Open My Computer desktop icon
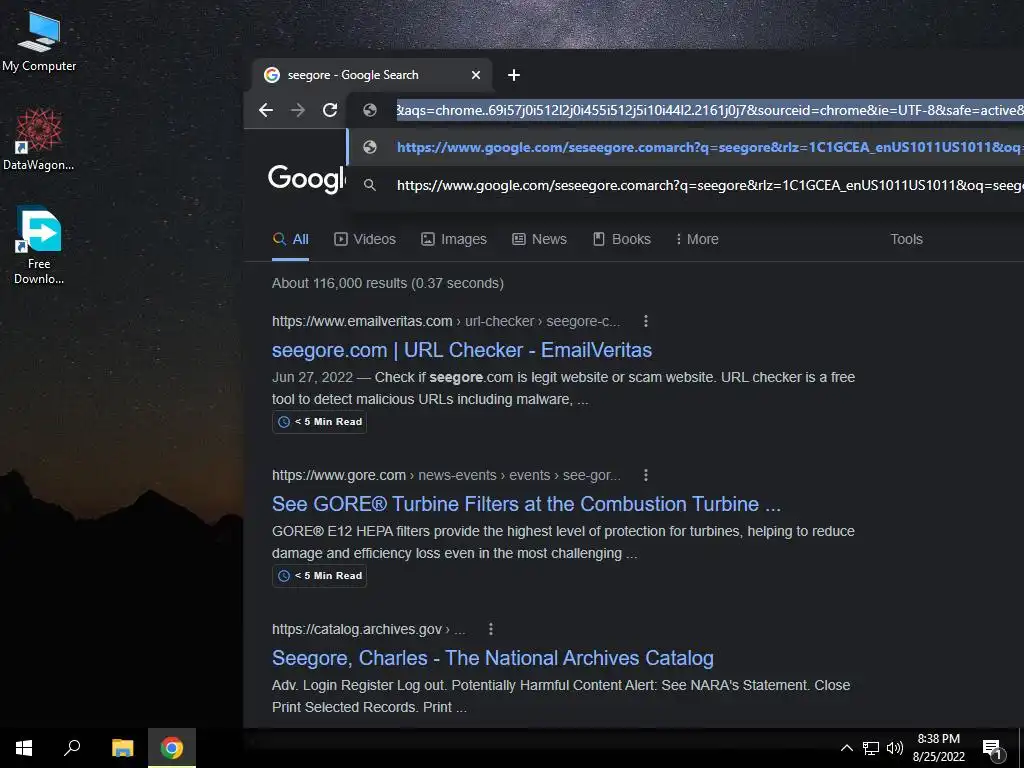 pyautogui.click(x=39, y=42)
